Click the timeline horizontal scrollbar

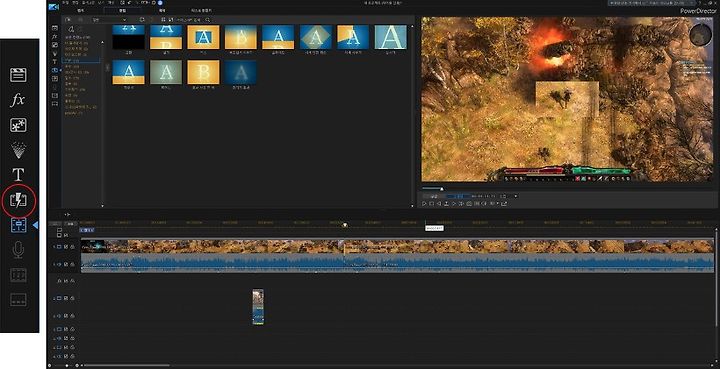click(x=127, y=366)
